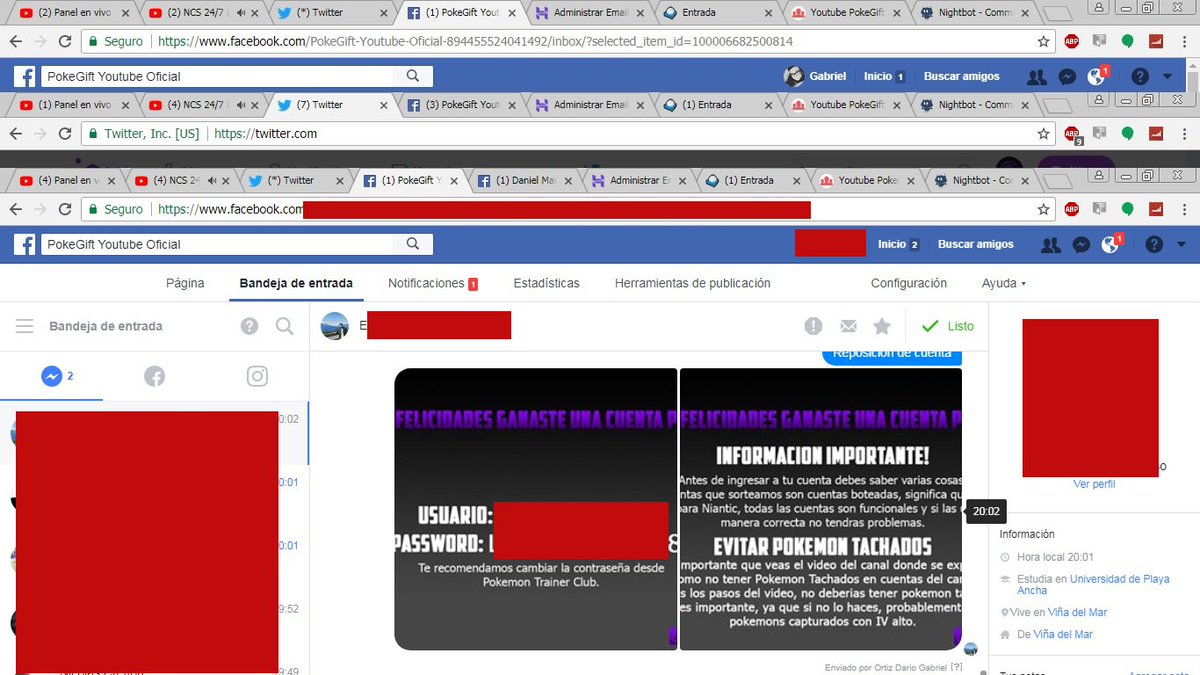The width and height of the screenshot is (1200, 675).
Task: Switch to Facebook comments inbox icon
Action: (x=154, y=376)
